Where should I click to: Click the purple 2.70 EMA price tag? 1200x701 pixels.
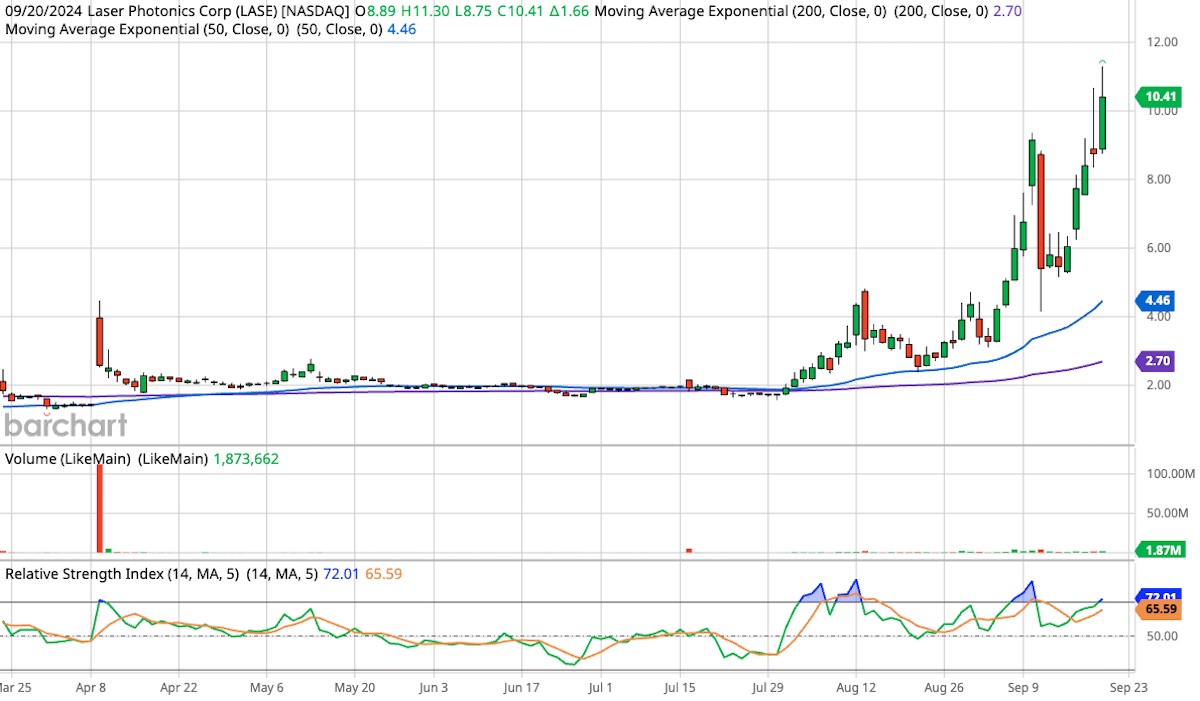(1156, 360)
